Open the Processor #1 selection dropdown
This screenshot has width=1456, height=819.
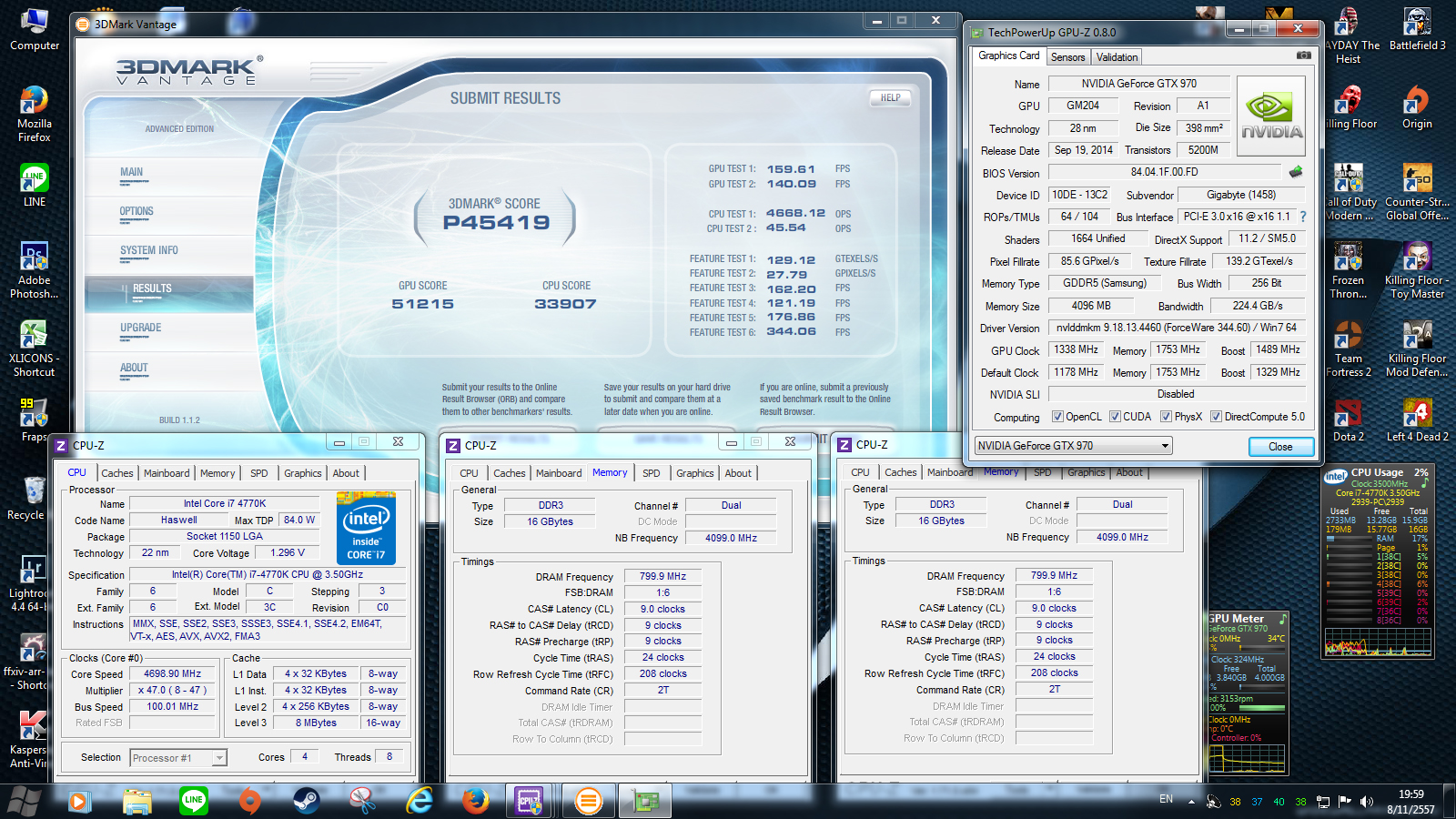pyautogui.click(x=218, y=758)
